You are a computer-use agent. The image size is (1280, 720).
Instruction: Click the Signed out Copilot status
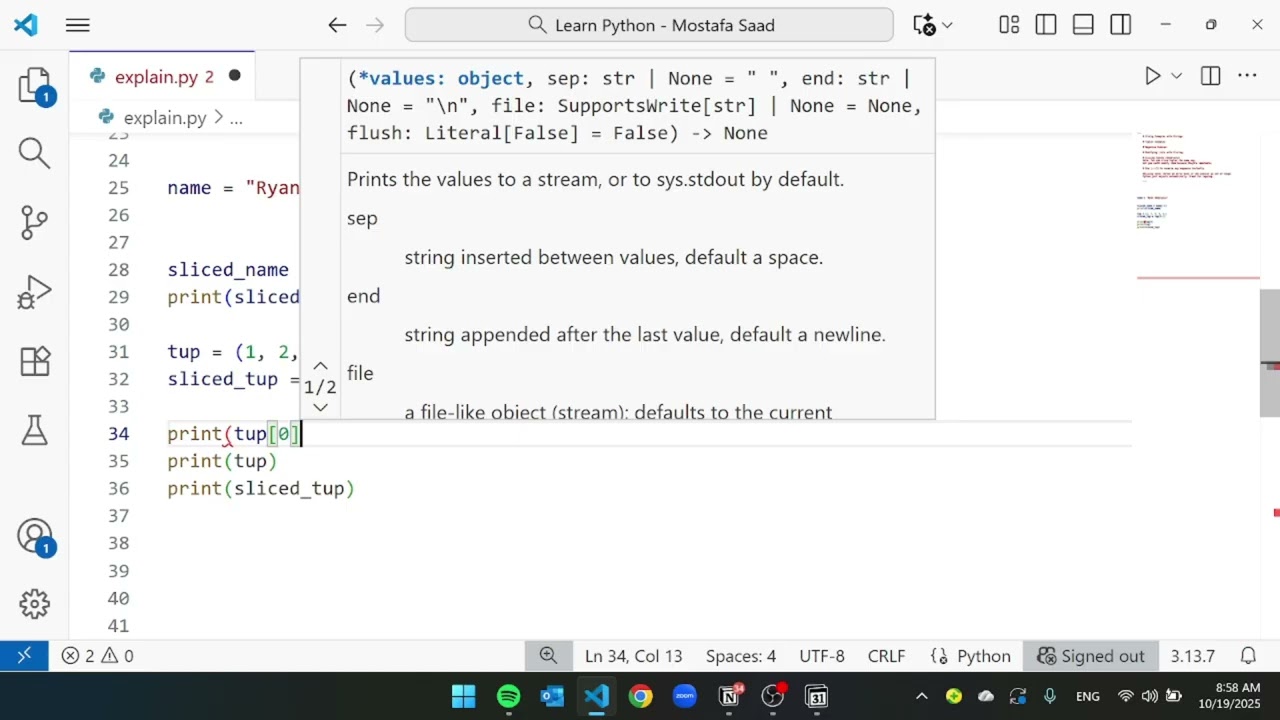pyautogui.click(x=1091, y=656)
